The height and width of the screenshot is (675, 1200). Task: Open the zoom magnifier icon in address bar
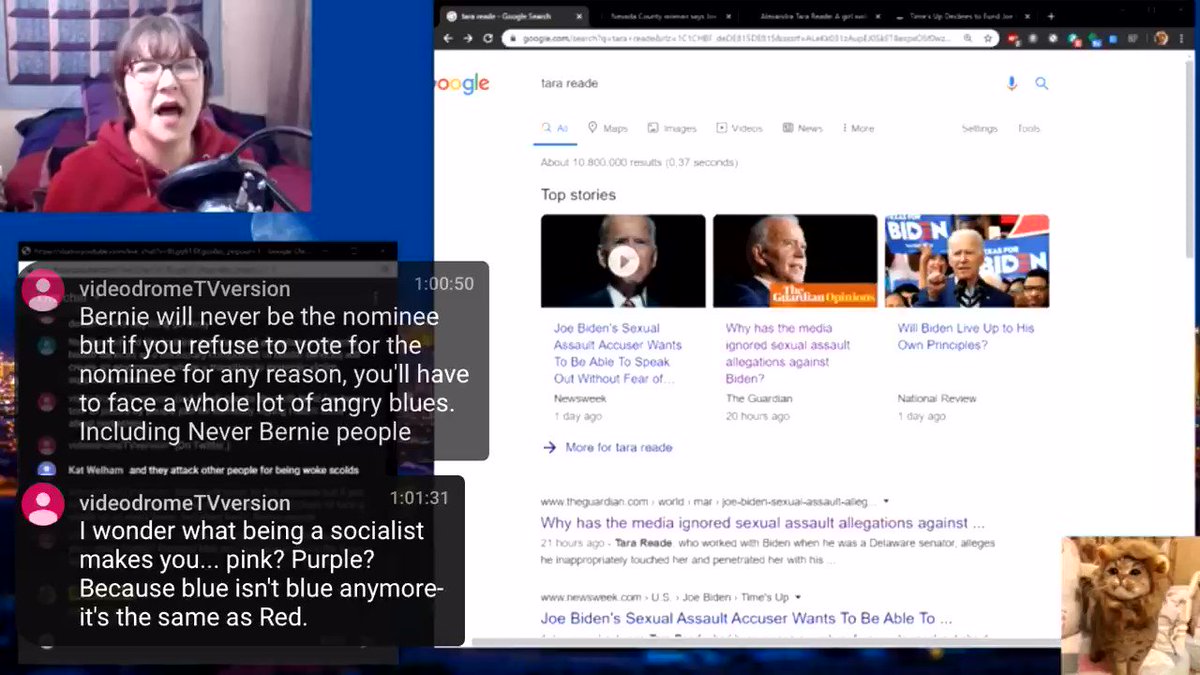point(968,38)
